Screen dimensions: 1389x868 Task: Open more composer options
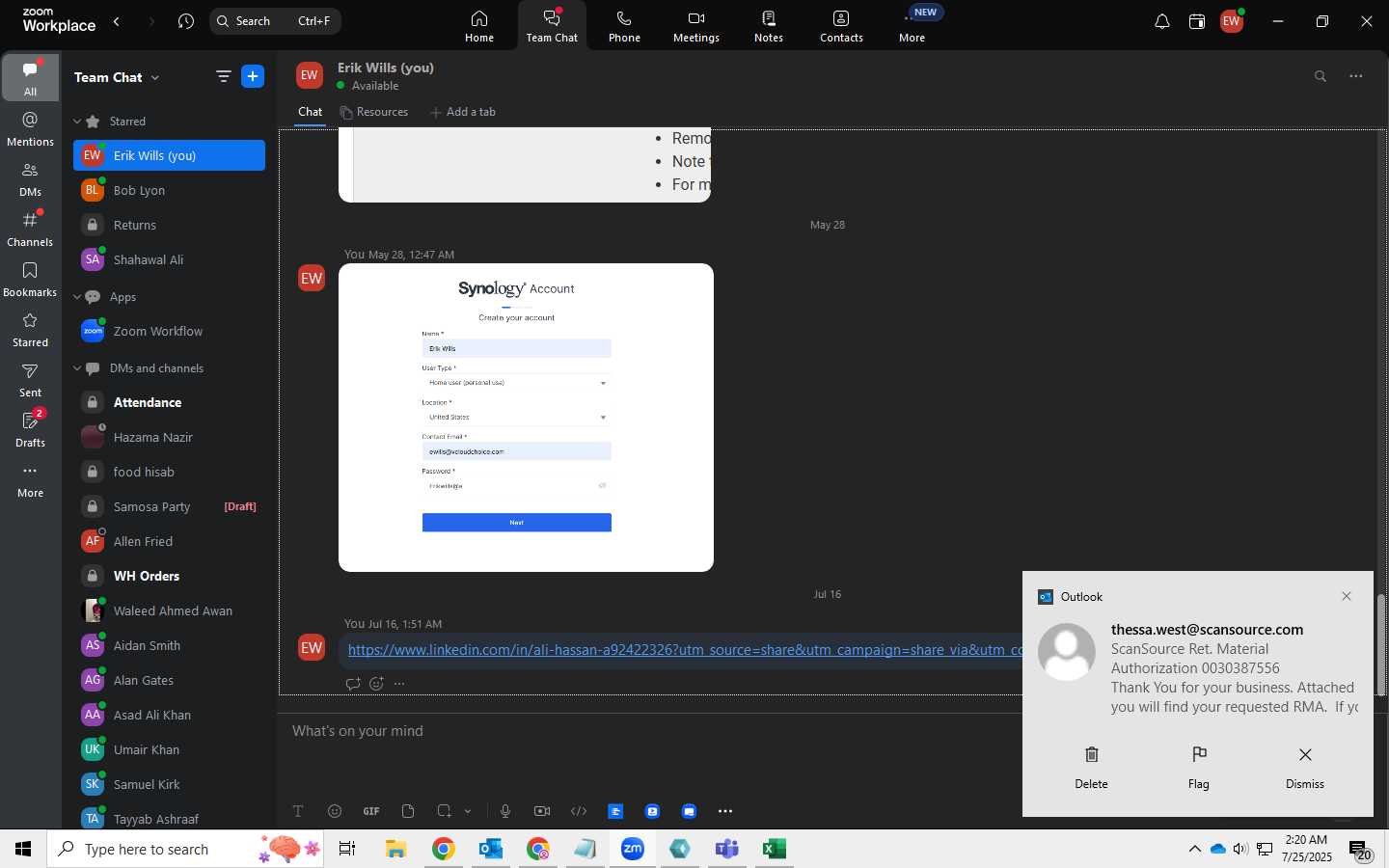725,811
